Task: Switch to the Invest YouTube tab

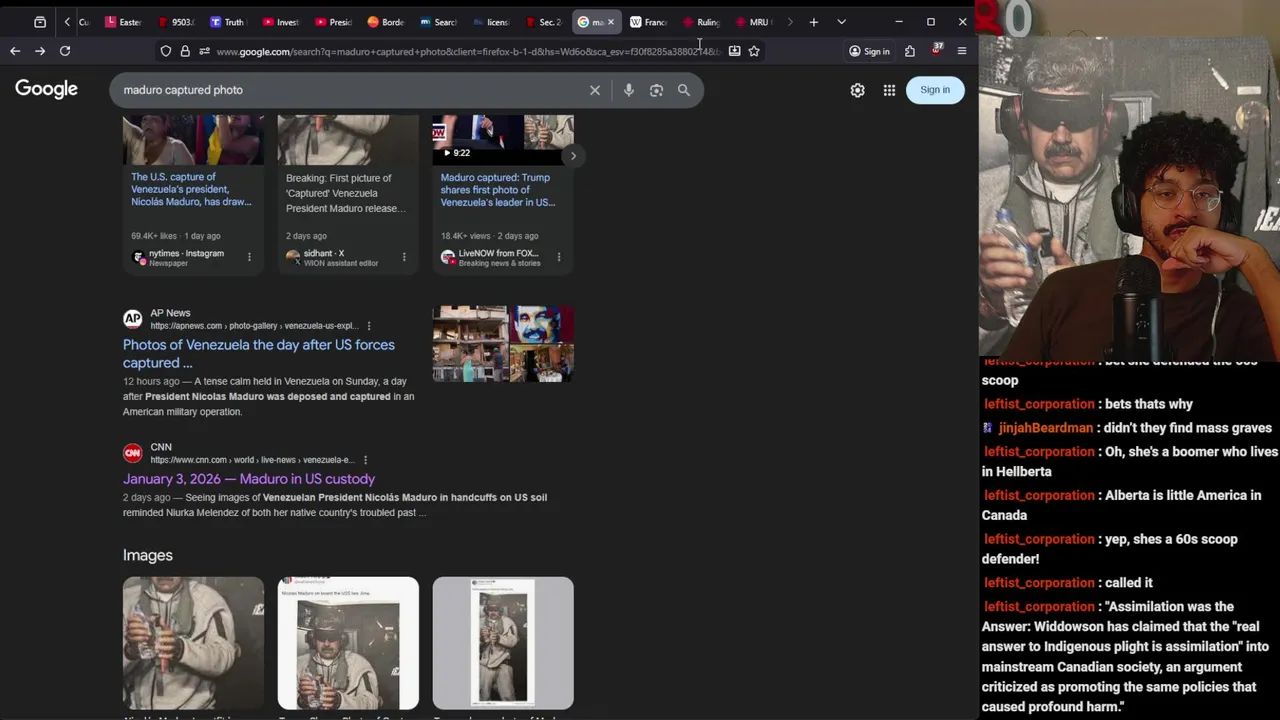Action: tap(280, 22)
